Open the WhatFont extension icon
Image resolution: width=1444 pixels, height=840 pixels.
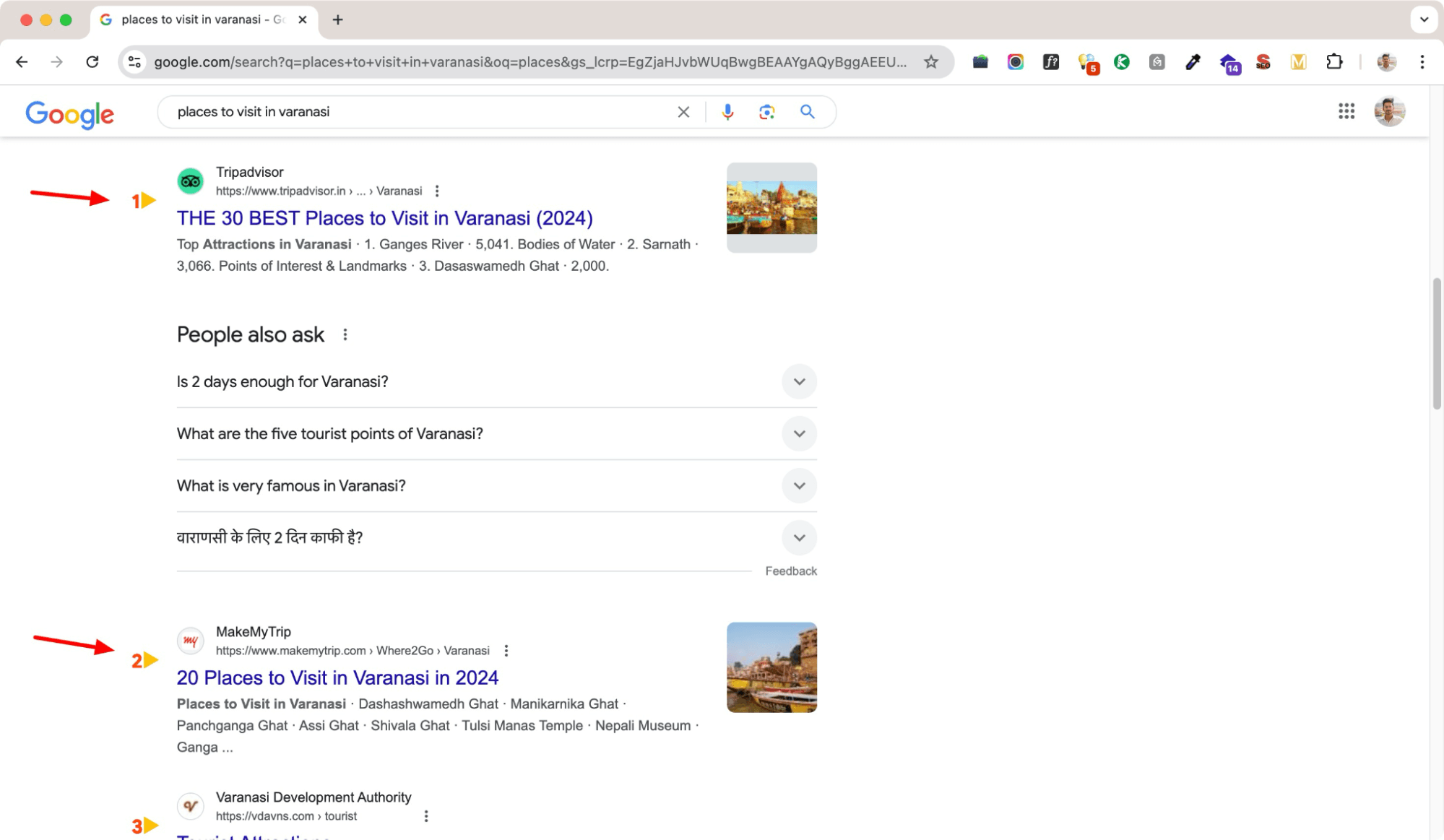[1051, 62]
